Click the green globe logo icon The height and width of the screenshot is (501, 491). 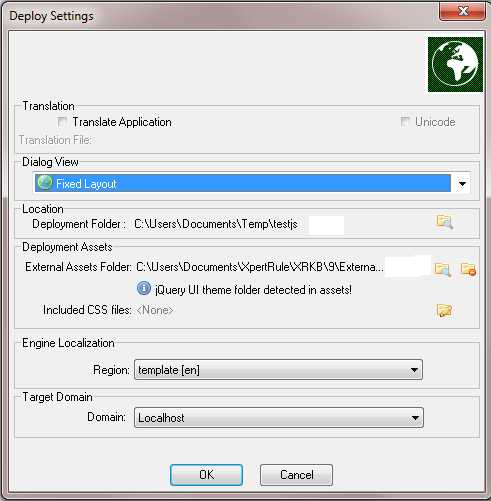(x=455, y=64)
